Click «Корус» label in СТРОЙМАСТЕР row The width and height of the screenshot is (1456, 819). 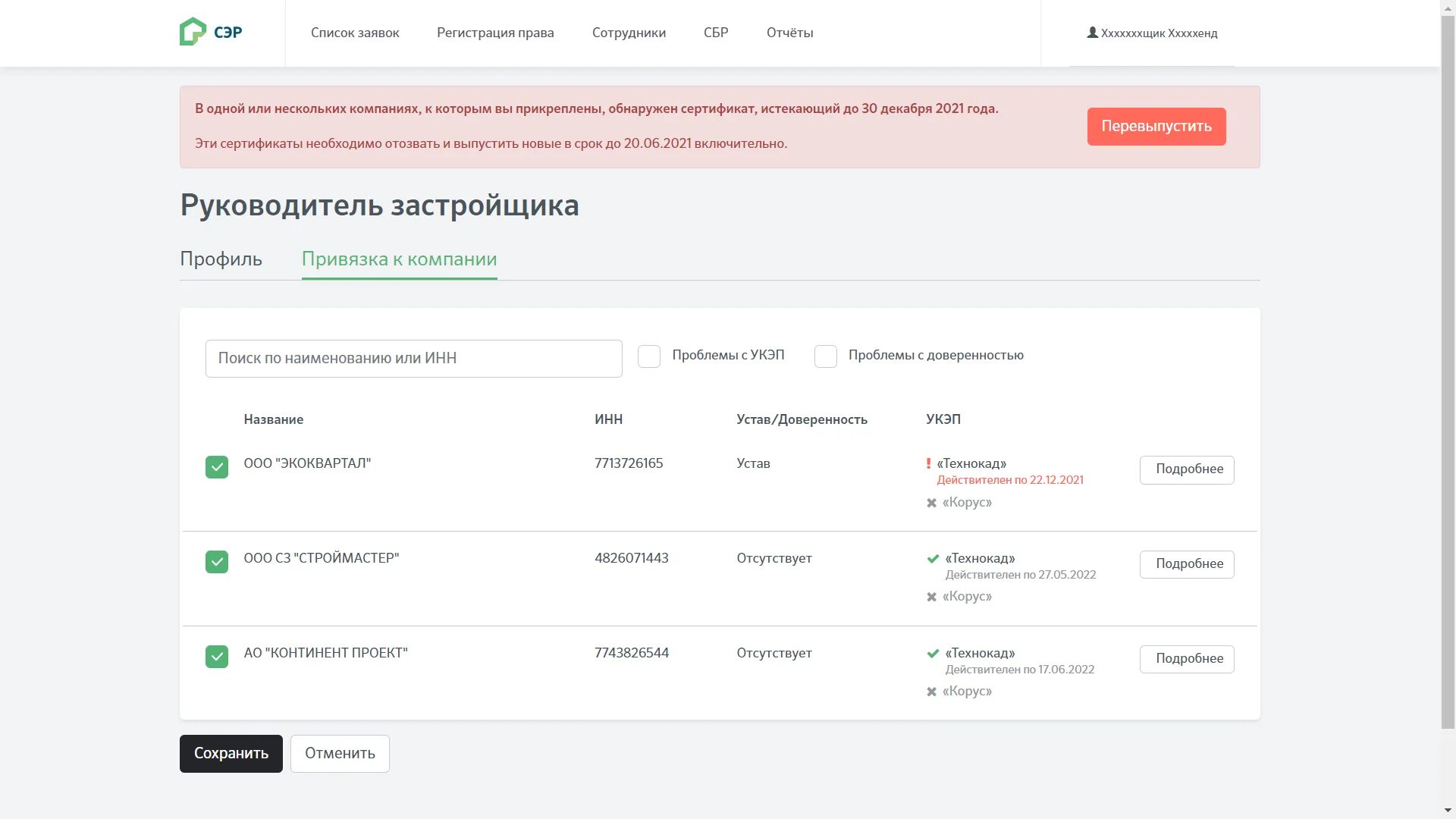click(967, 597)
